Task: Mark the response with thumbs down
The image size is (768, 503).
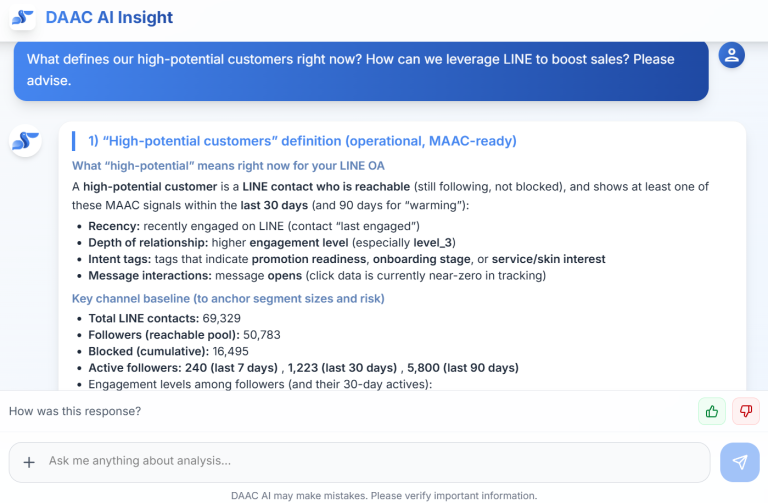Action: 746,411
